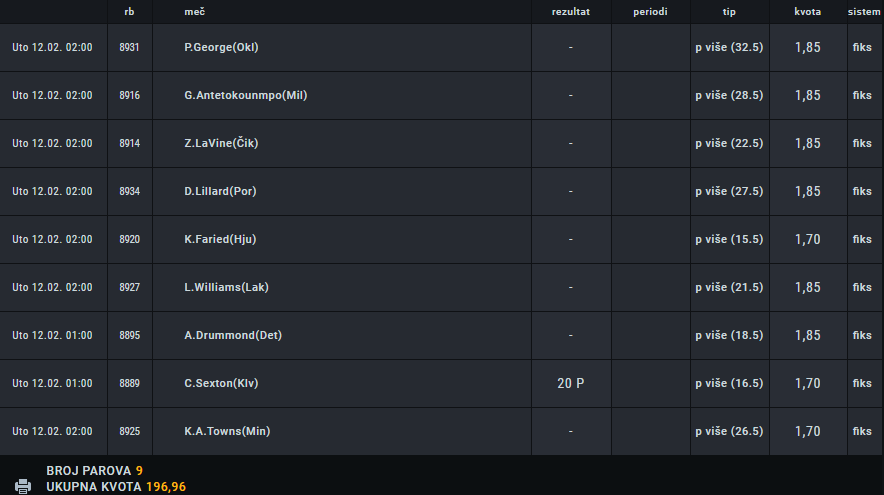
Task: Open the G.Antetokounmpo(Mil) match entry
Action: pyautogui.click(x=245, y=95)
